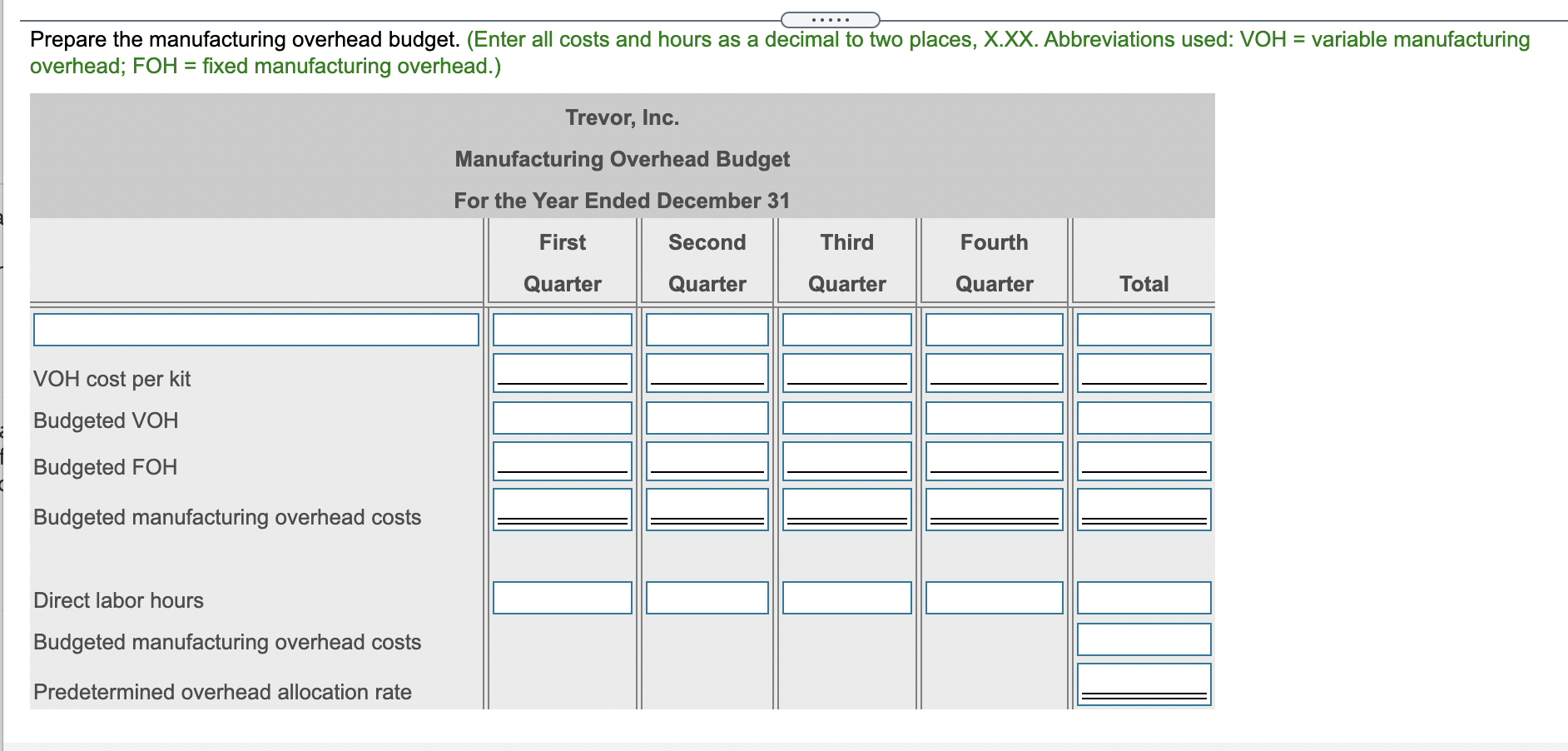Activate Budgeted FOH Second Quarter cell
Image resolution: width=1568 pixels, height=751 pixels.
click(707, 461)
